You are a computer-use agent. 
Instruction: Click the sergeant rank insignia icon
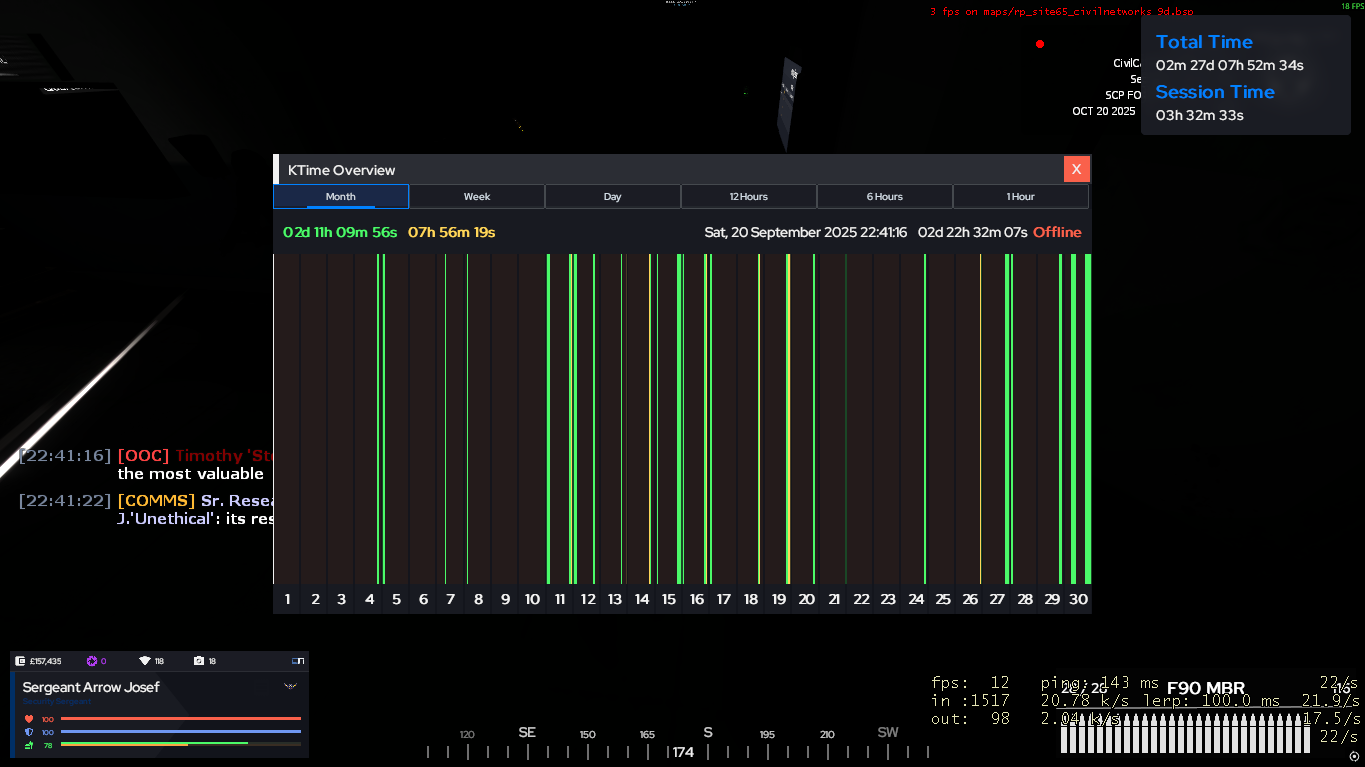click(290, 687)
